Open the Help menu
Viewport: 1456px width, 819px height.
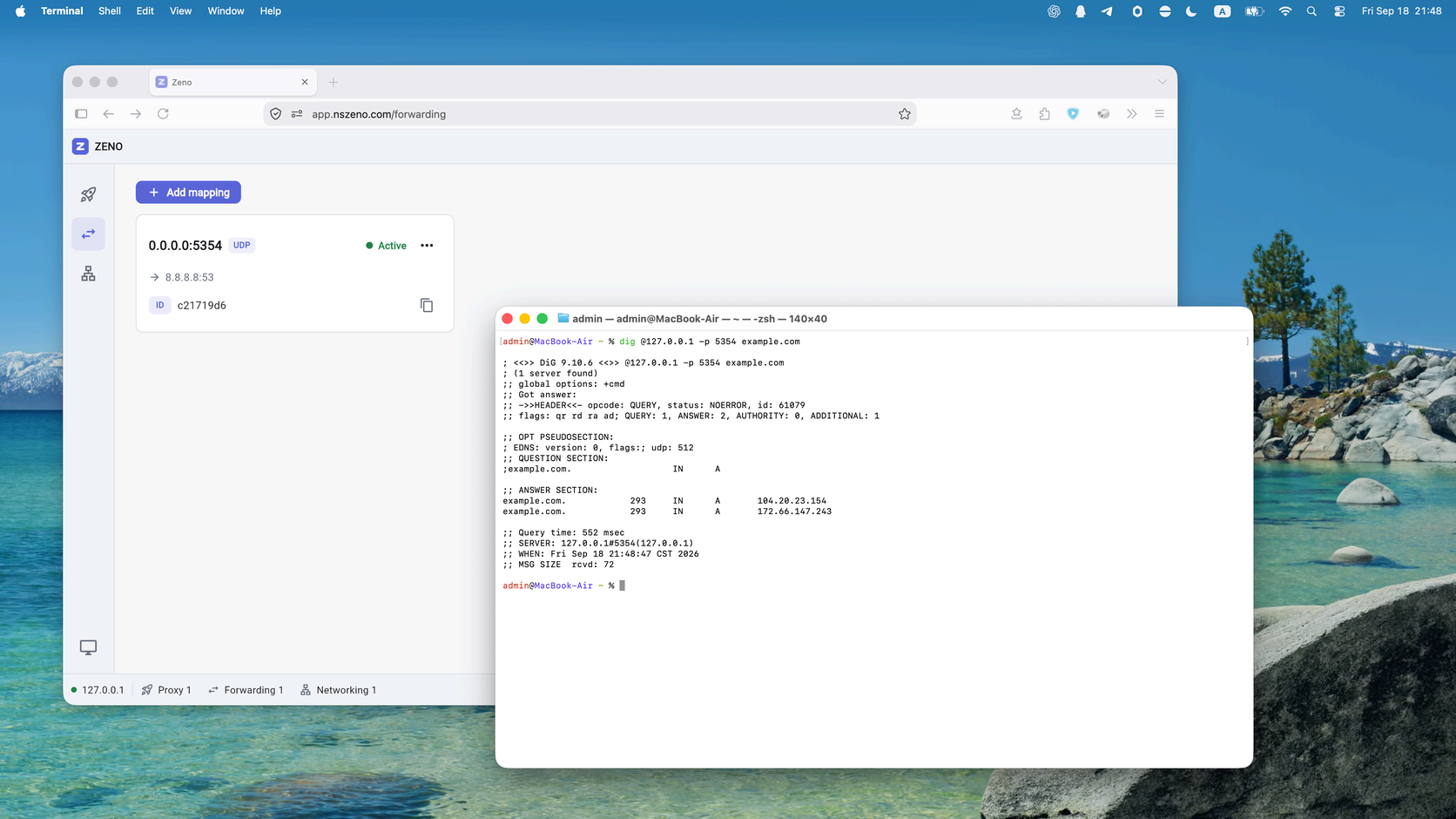[271, 11]
